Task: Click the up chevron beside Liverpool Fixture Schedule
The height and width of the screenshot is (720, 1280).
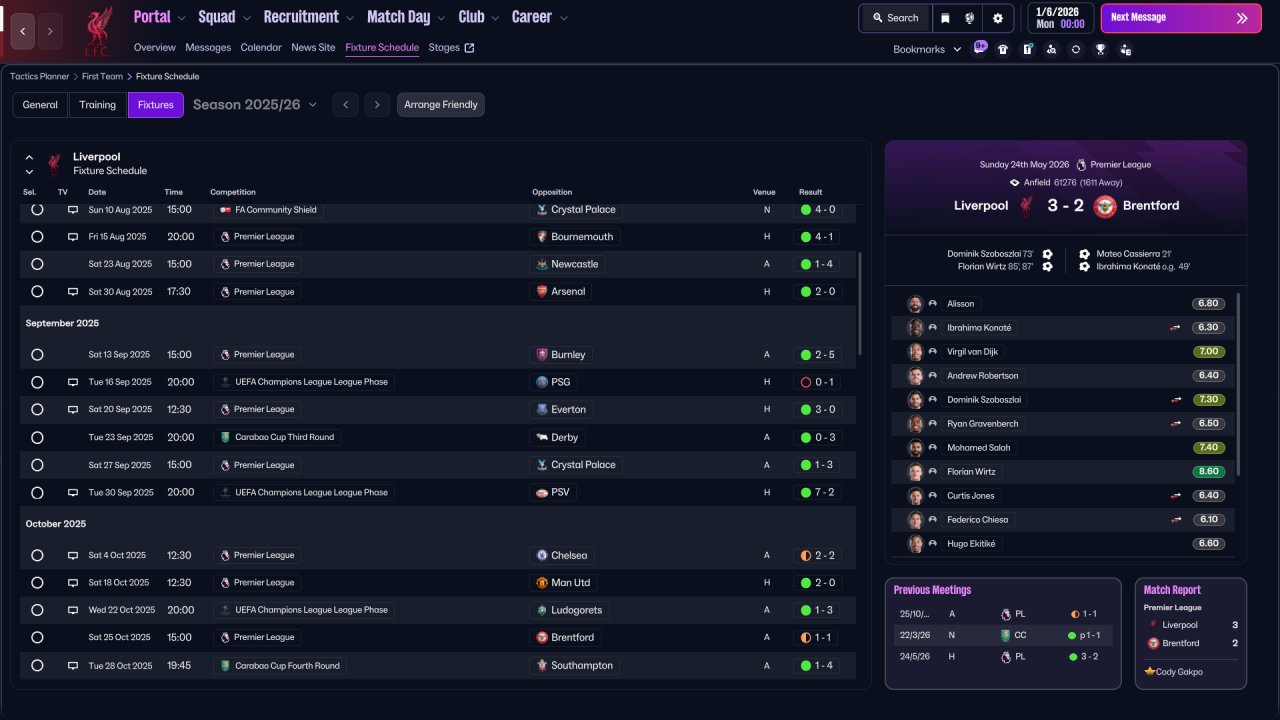Action: [x=29, y=157]
